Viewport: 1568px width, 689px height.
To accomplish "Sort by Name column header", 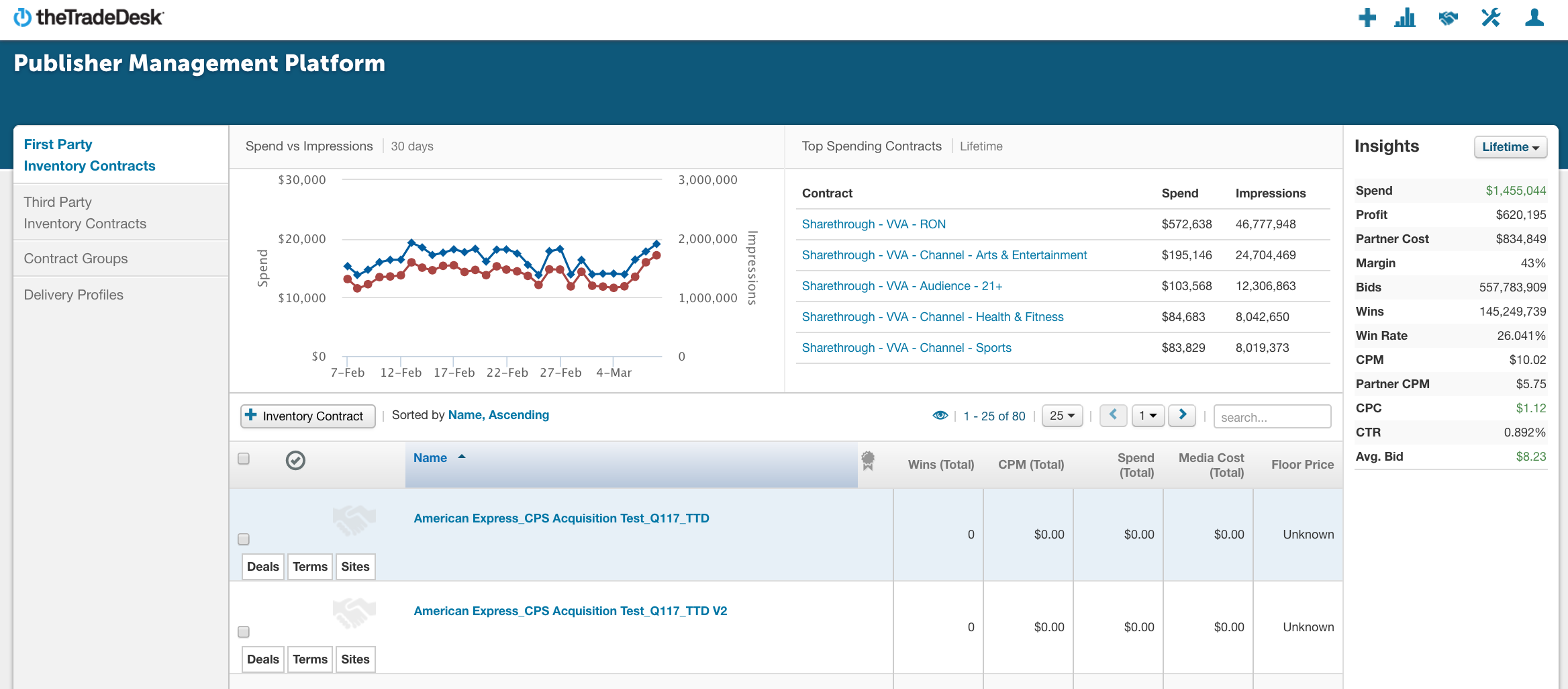I will tap(631, 463).
